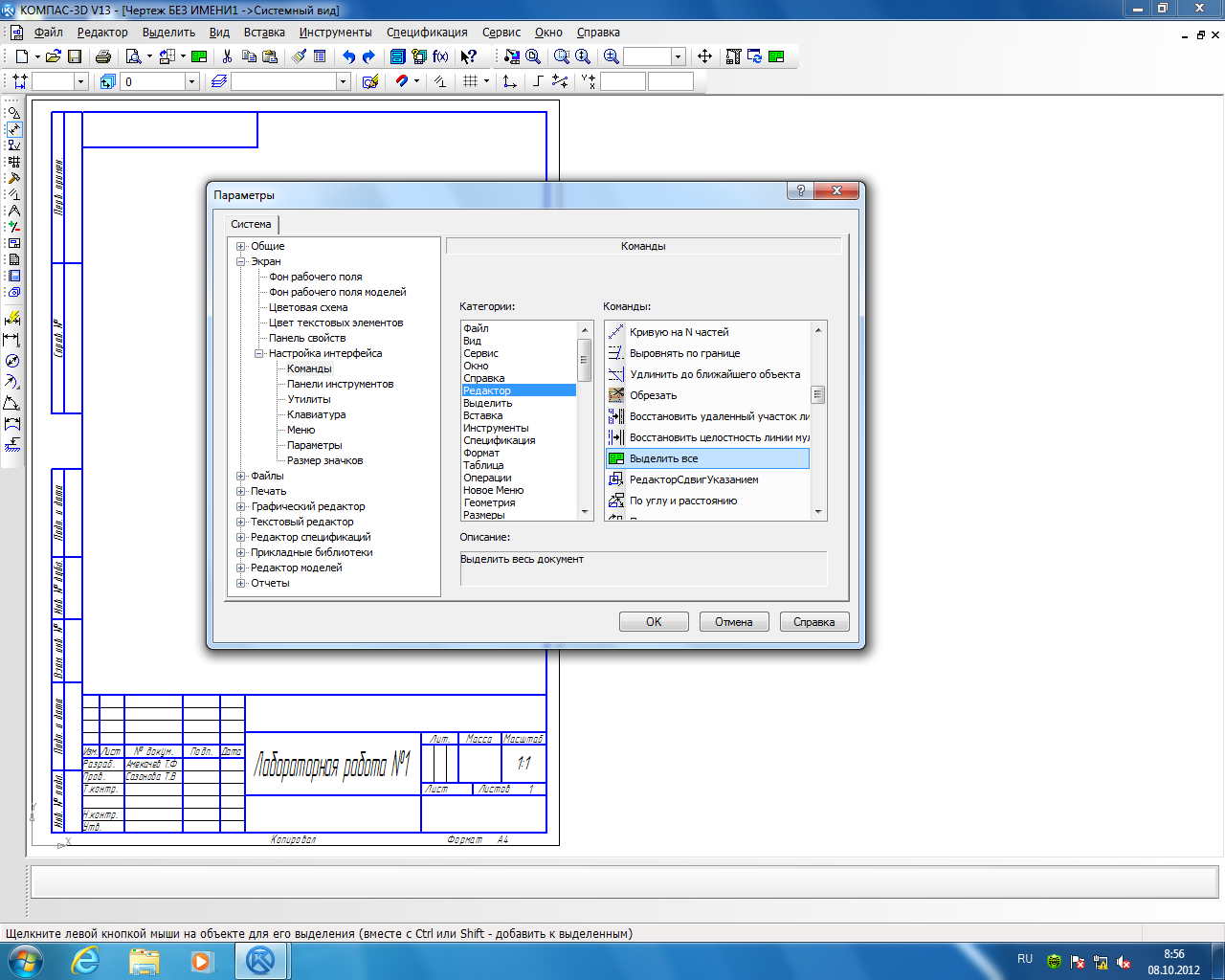
Task: Select Панели инструментов in settings tree
Action: pyautogui.click(x=341, y=384)
